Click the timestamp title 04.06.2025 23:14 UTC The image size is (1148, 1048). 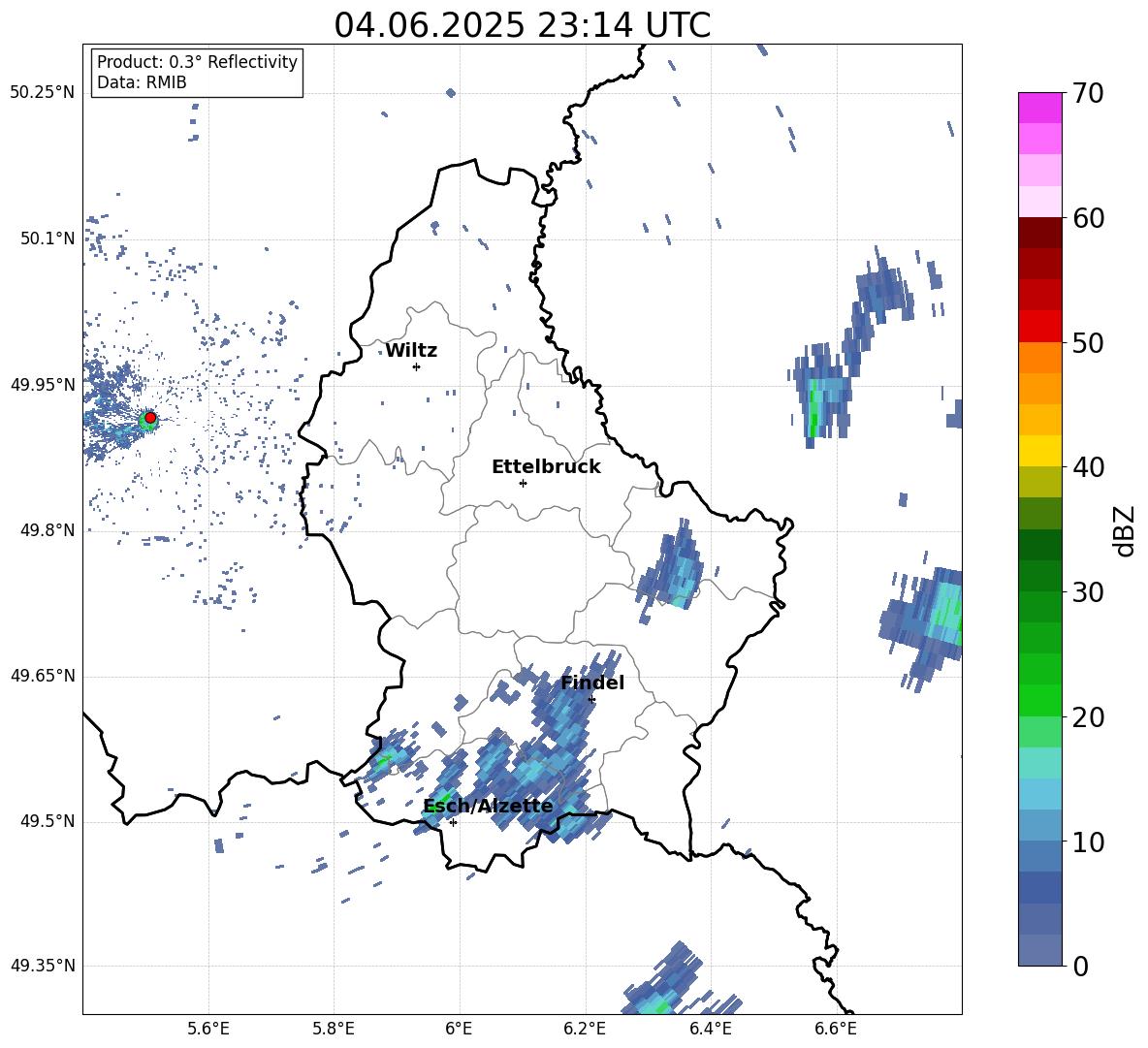pos(522,25)
